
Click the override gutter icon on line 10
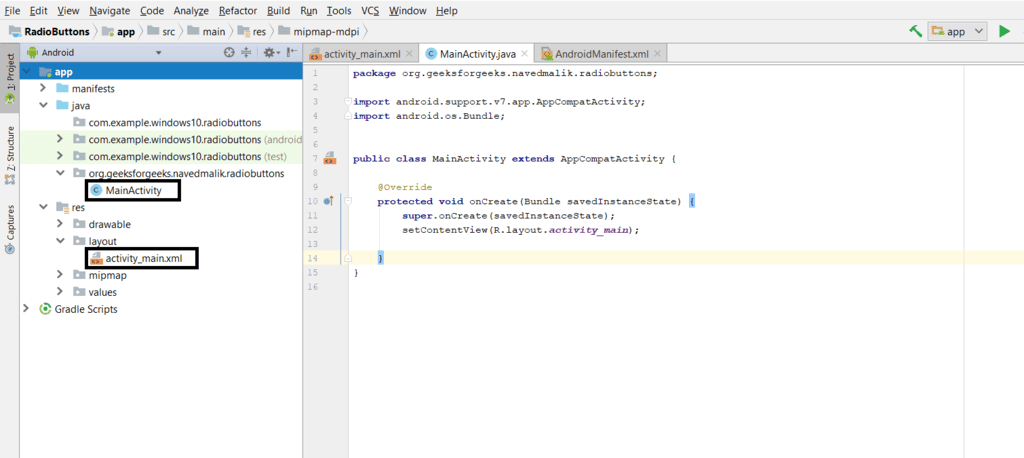[328, 201]
